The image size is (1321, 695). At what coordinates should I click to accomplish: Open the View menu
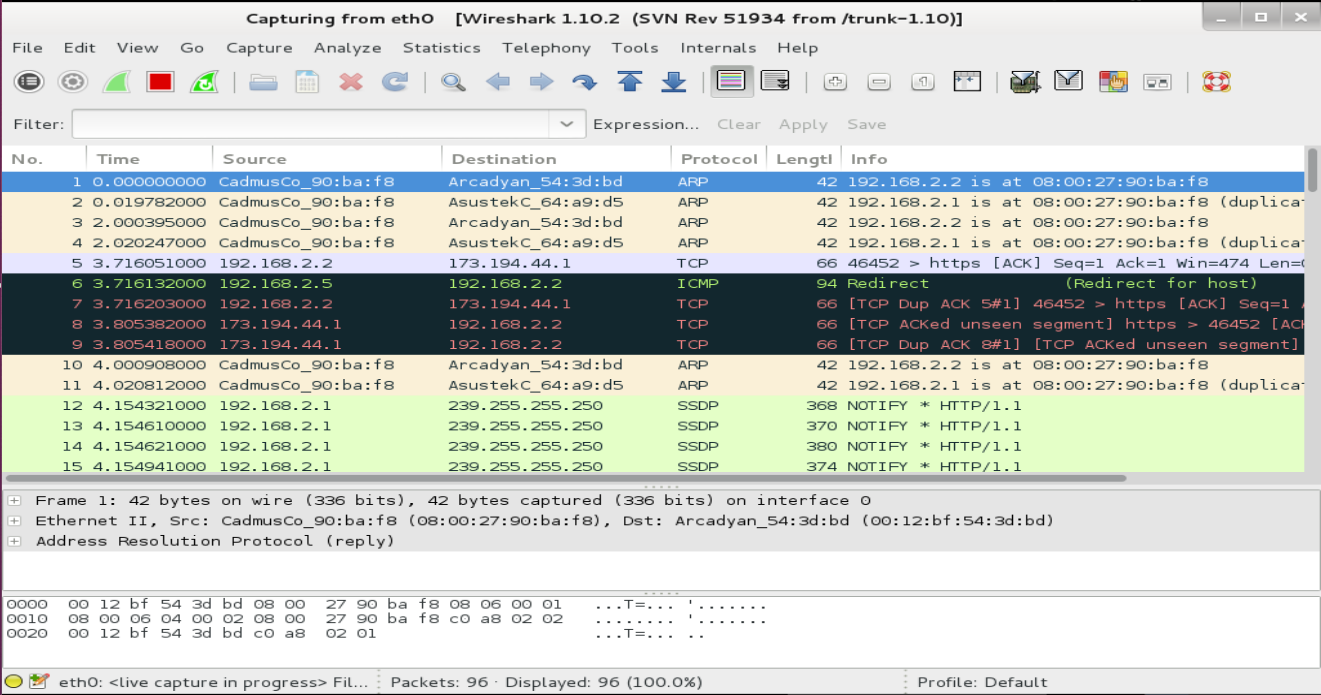point(137,48)
